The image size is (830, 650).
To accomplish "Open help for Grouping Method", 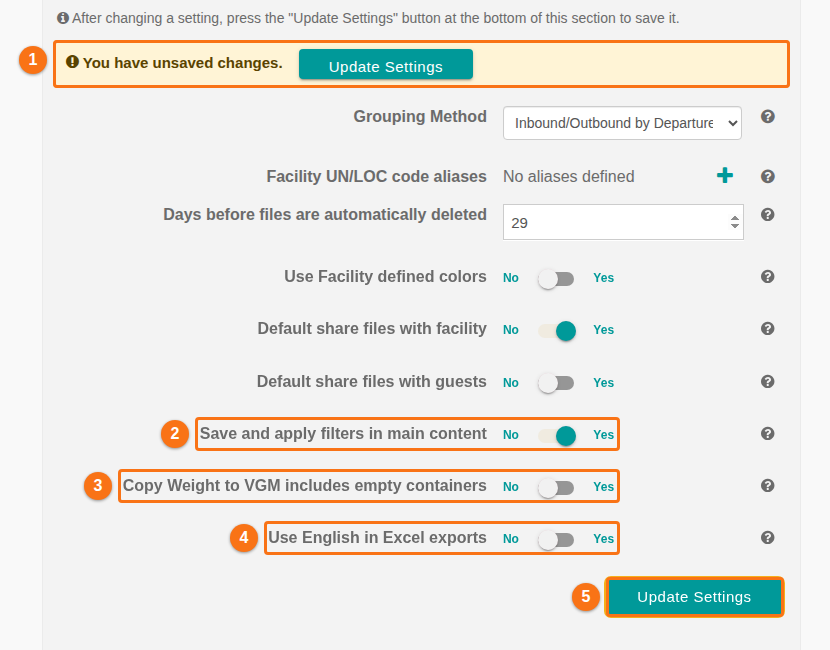I will (x=768, y=116).
